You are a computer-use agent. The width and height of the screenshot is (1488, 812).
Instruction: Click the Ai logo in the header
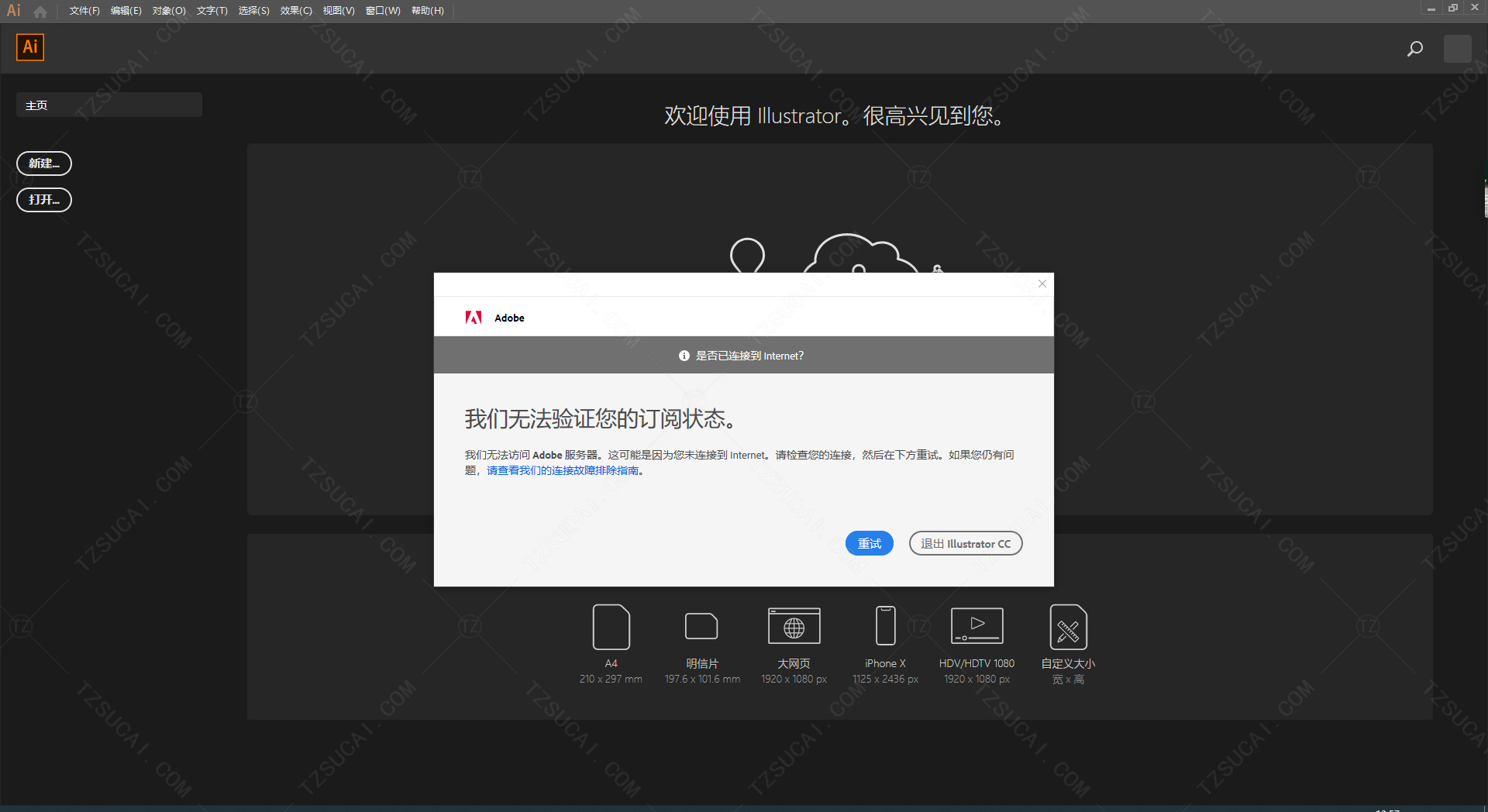(x=30, y=47)
